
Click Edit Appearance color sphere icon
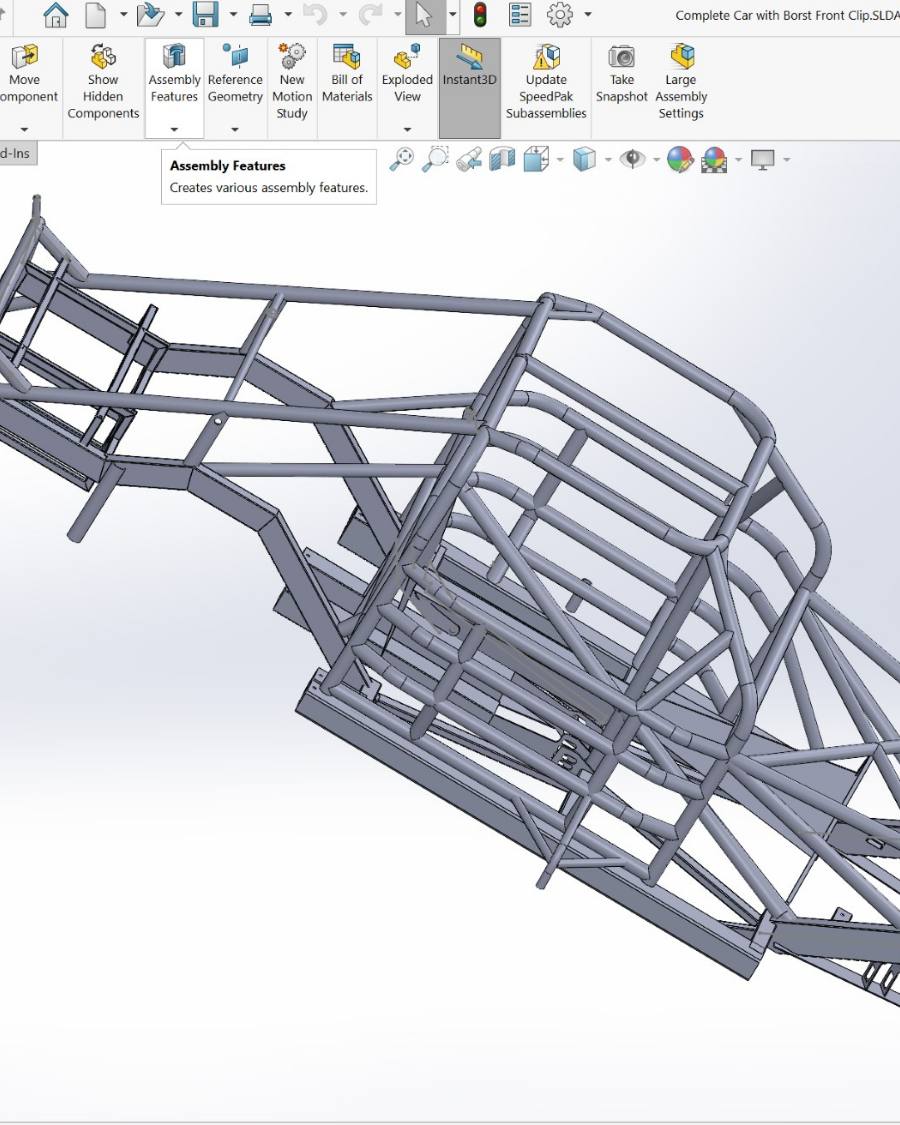680,159
